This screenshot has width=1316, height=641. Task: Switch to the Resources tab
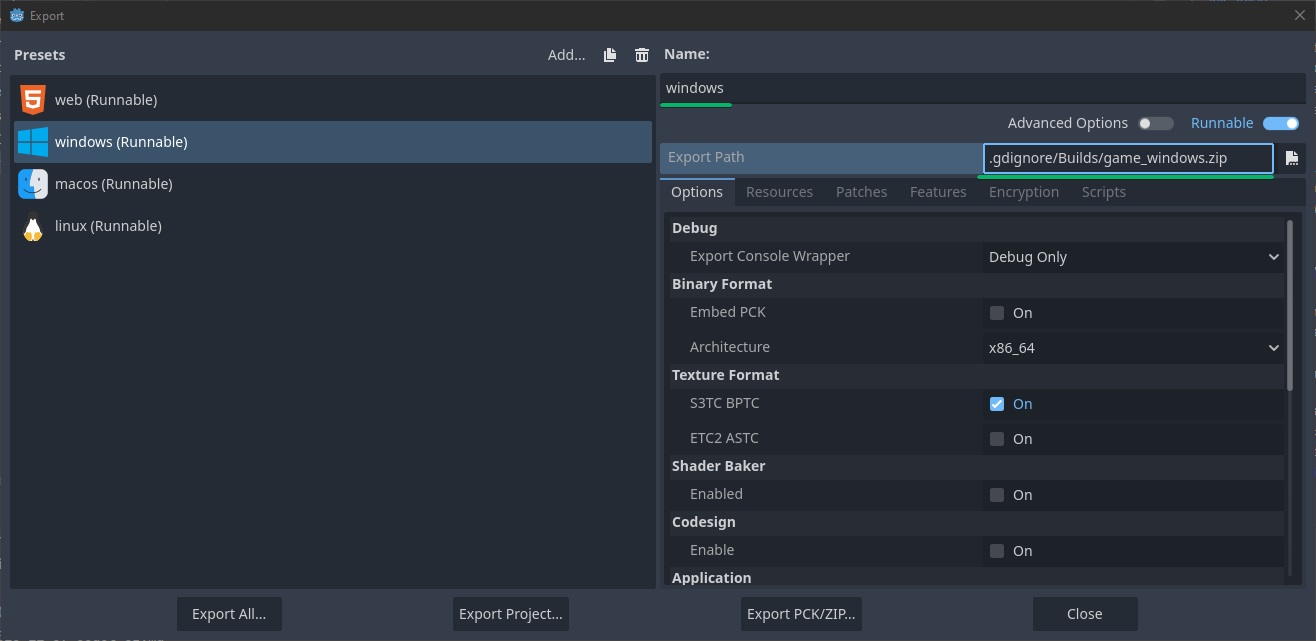(x=779, y=192)
